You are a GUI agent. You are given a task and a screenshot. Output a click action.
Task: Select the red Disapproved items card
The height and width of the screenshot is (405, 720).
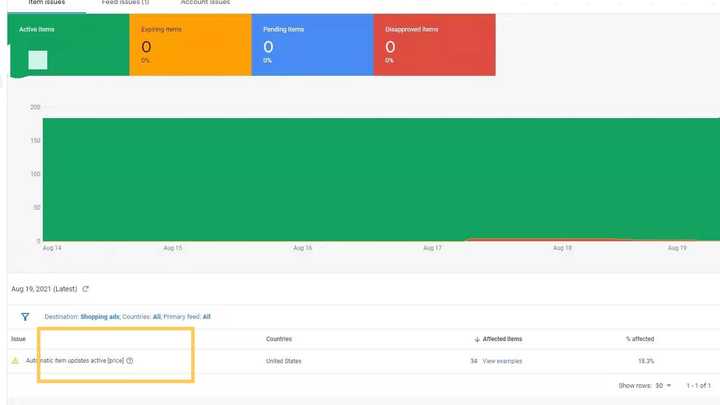pyautogui.click(x=435, y=45)
